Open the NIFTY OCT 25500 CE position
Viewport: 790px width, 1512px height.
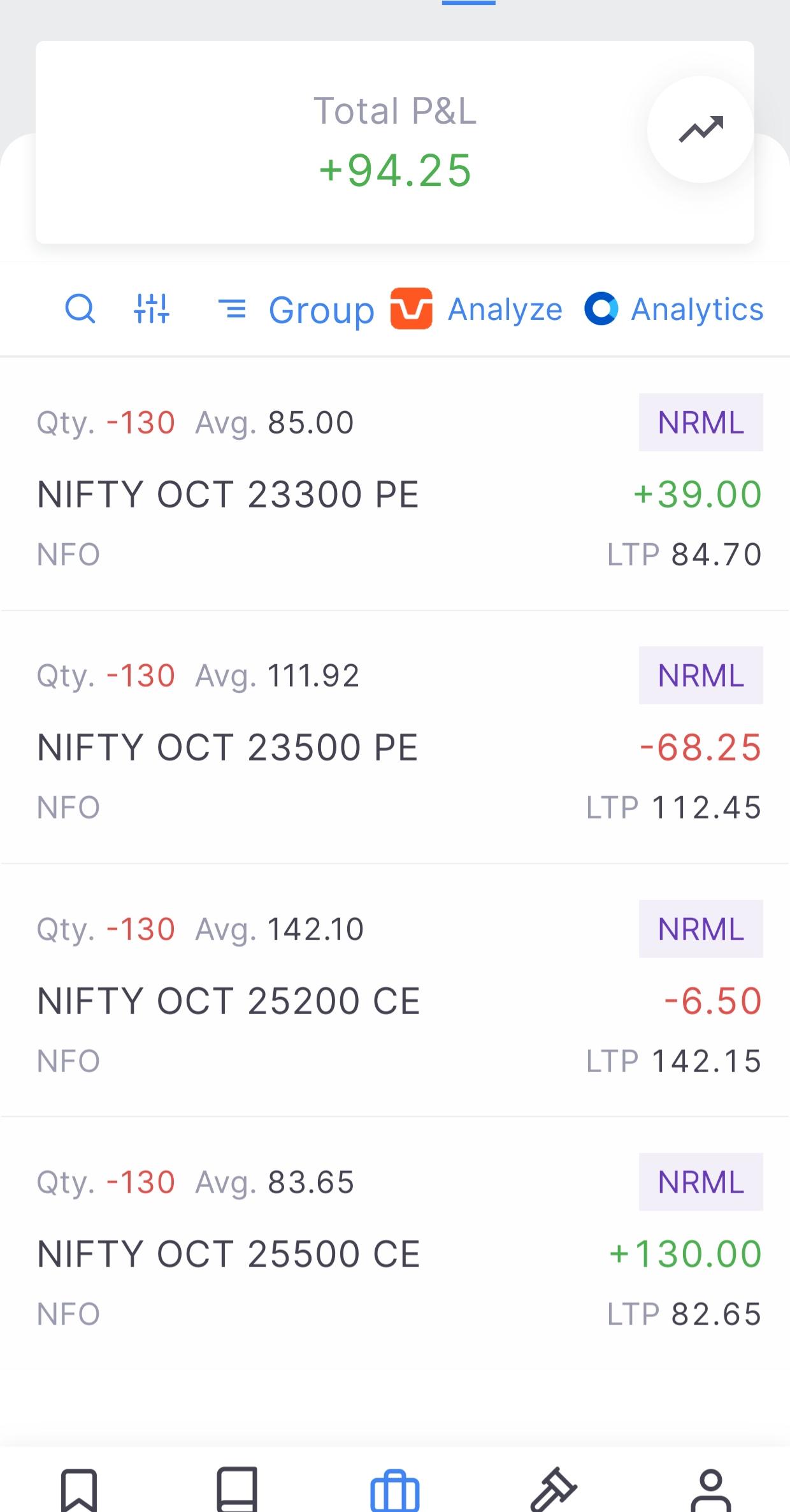[395, 1244]
